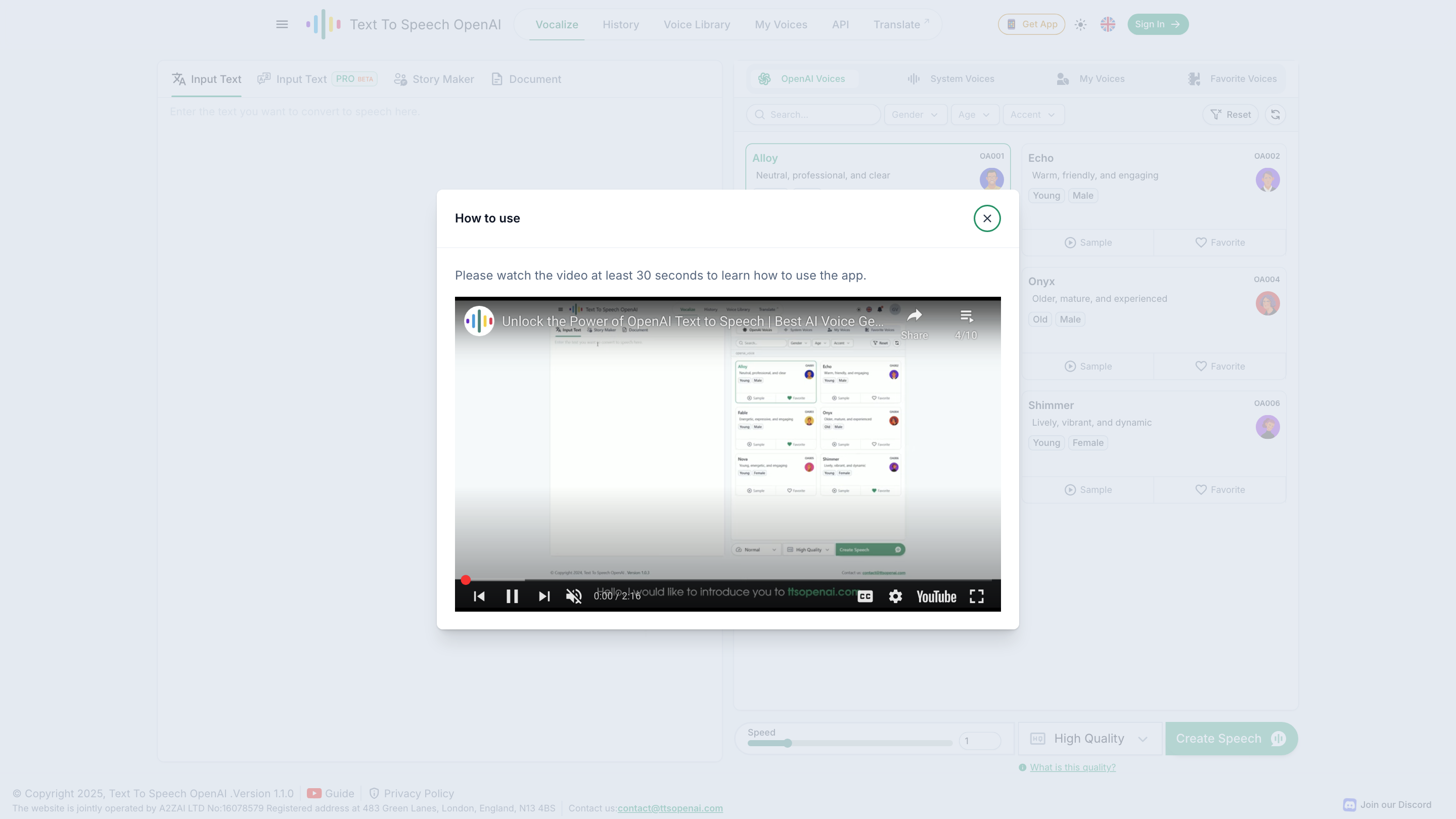Toggle the light/dark theme sun icon
Screen dimensions: 1456x819
pos(1080,24)
